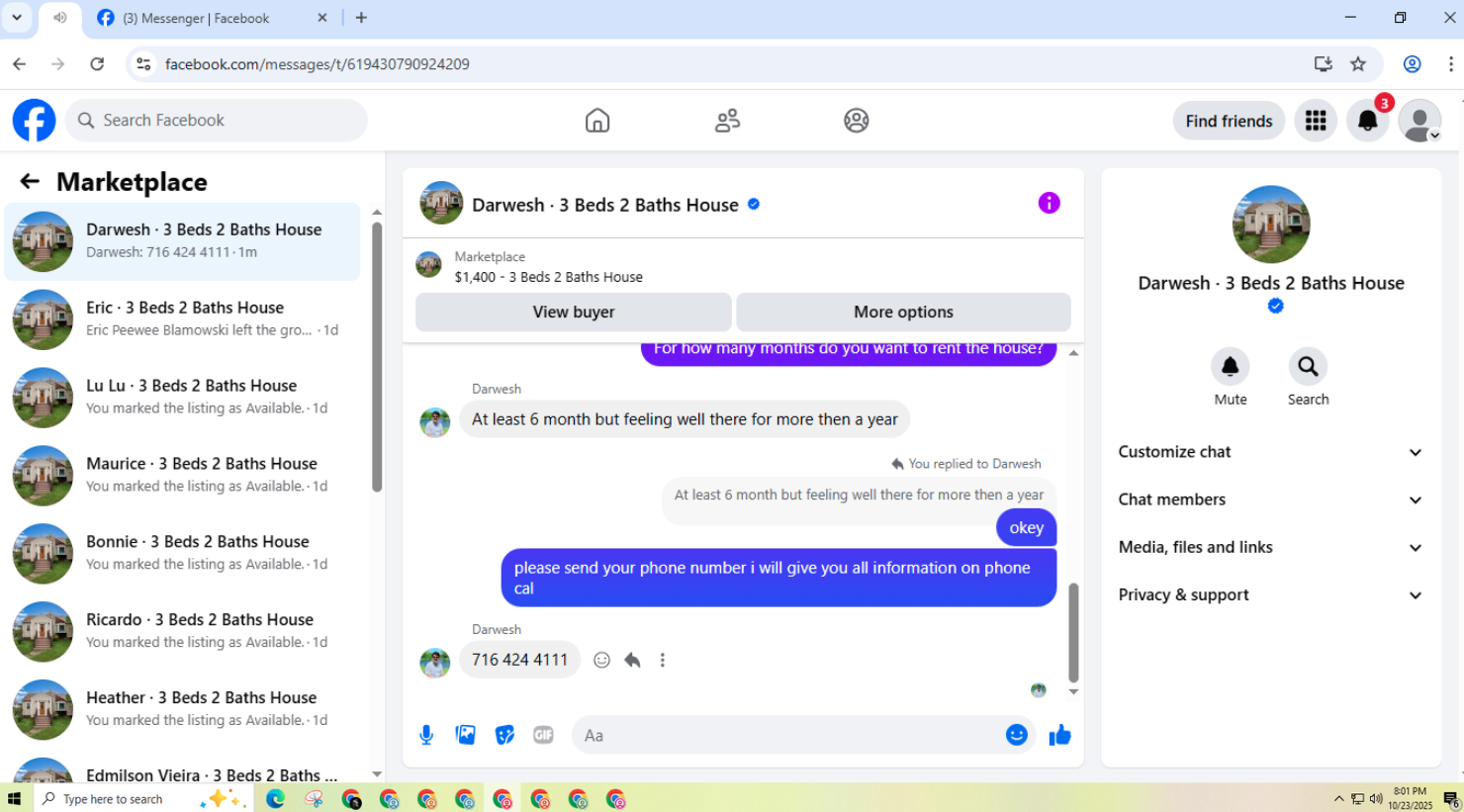Viewport: 1464px width, 812px height.
Task: Open Maurice conversation in the list
Action: pos(183,475)
